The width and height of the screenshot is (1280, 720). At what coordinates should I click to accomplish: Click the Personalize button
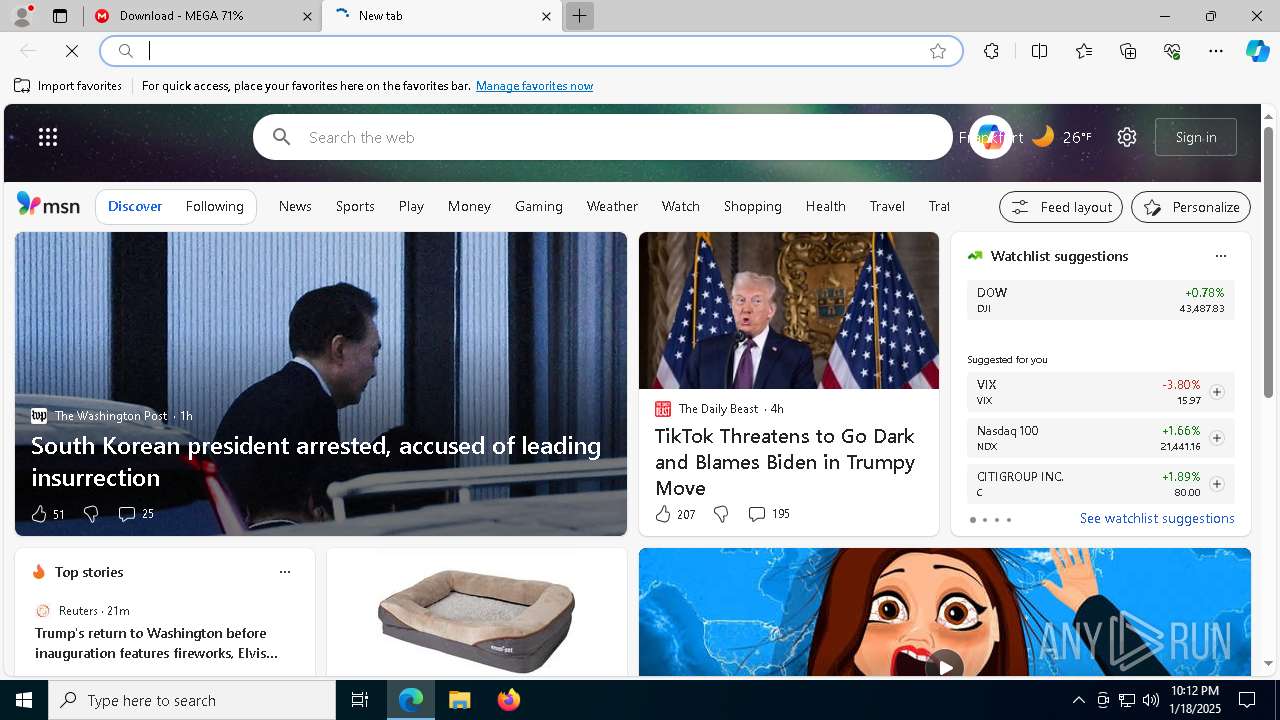click(1191, 207)
